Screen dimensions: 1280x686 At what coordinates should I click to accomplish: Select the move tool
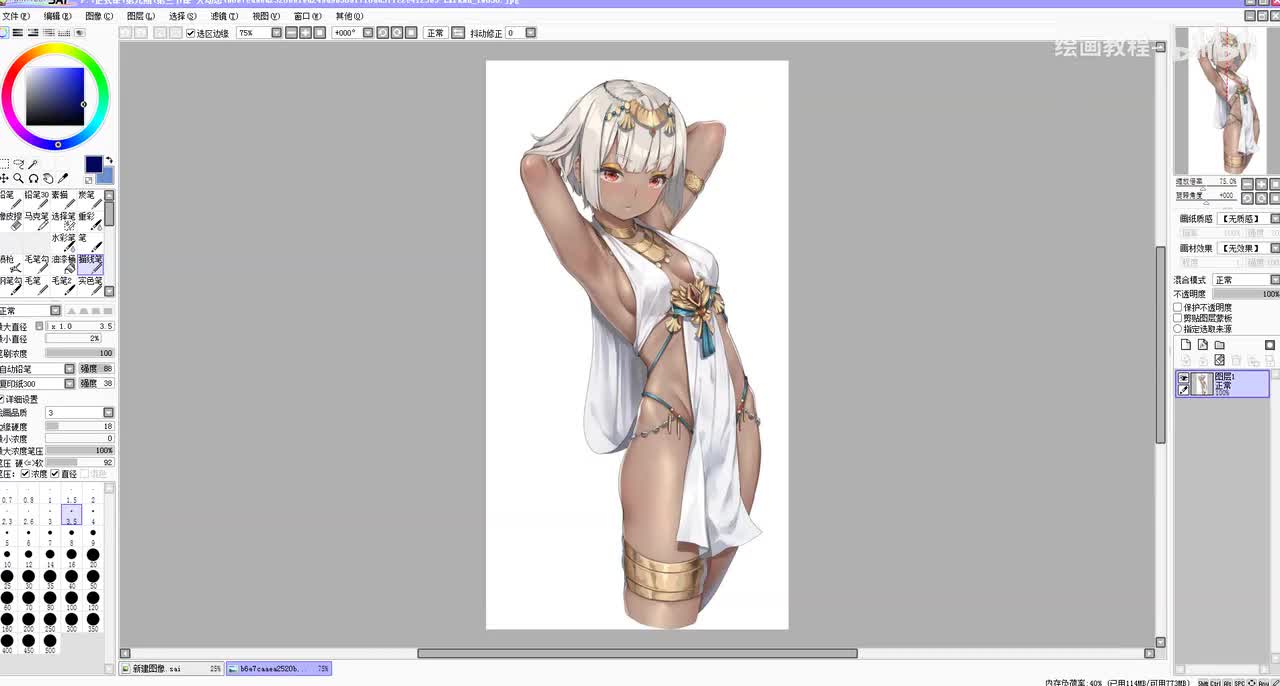[4, 178]
